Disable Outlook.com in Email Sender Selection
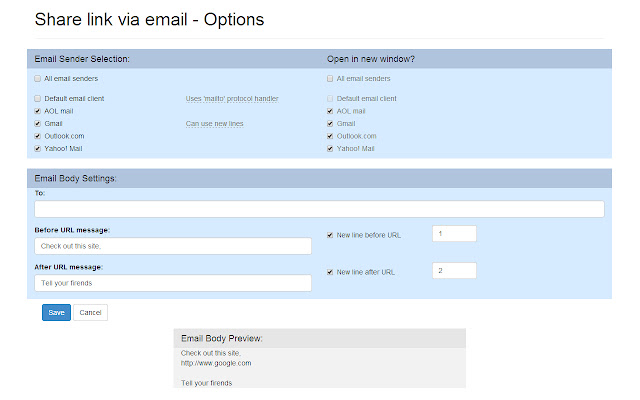Screen dimensions: 640x400 coord(37,136)
